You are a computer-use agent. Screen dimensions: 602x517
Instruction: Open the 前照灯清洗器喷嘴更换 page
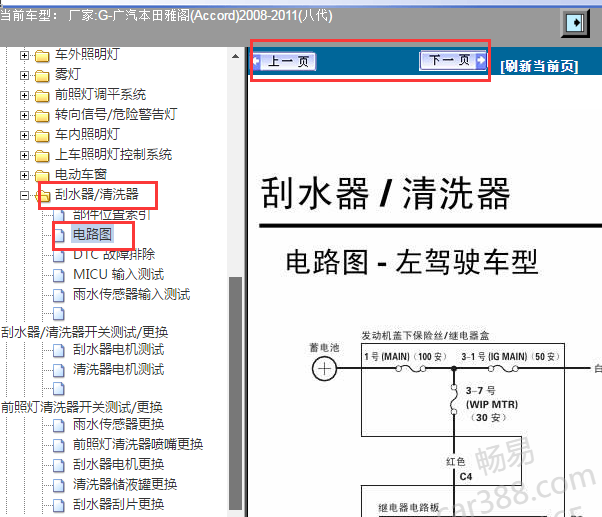[x=138, y=444]
